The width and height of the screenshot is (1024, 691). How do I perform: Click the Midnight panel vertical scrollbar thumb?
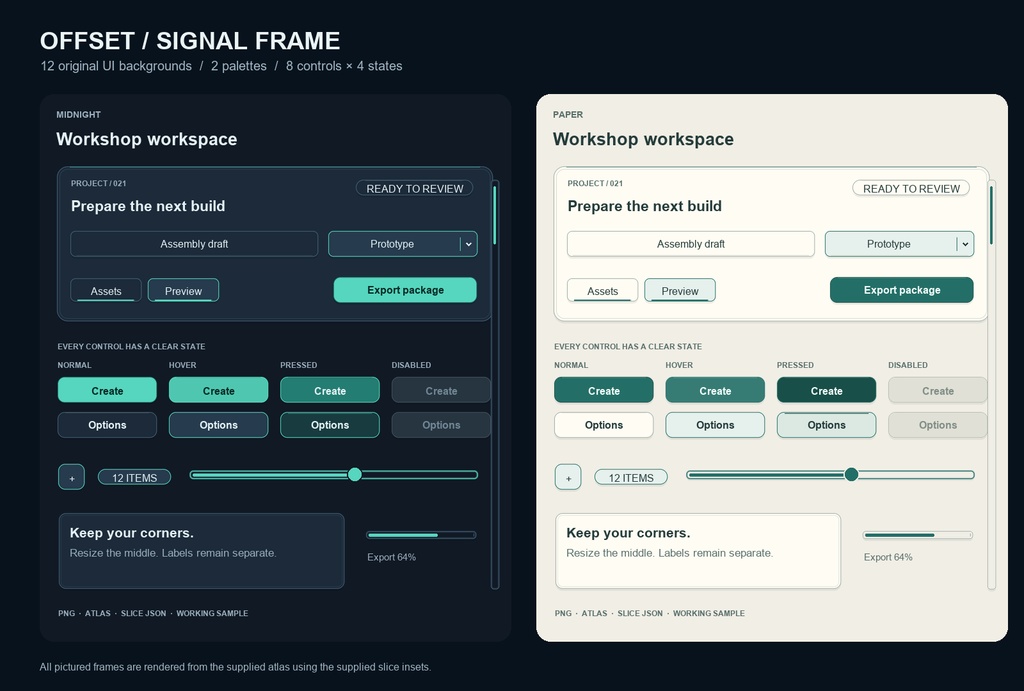(494, 215)
